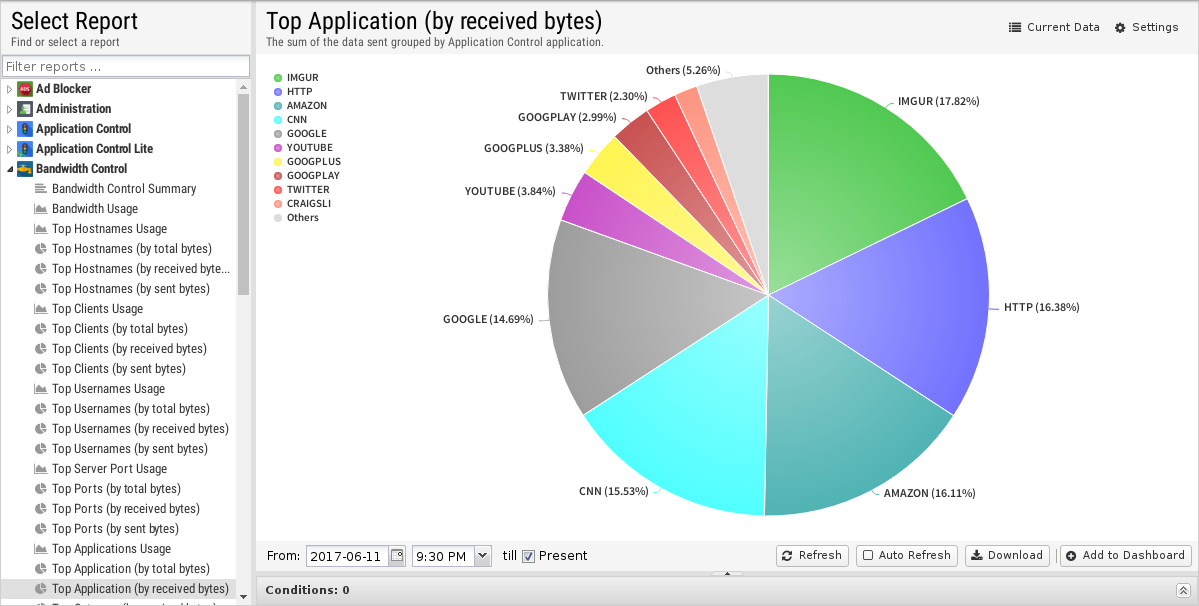
Task: Open the 9:30 PM time dropdown
Action: 483,556
